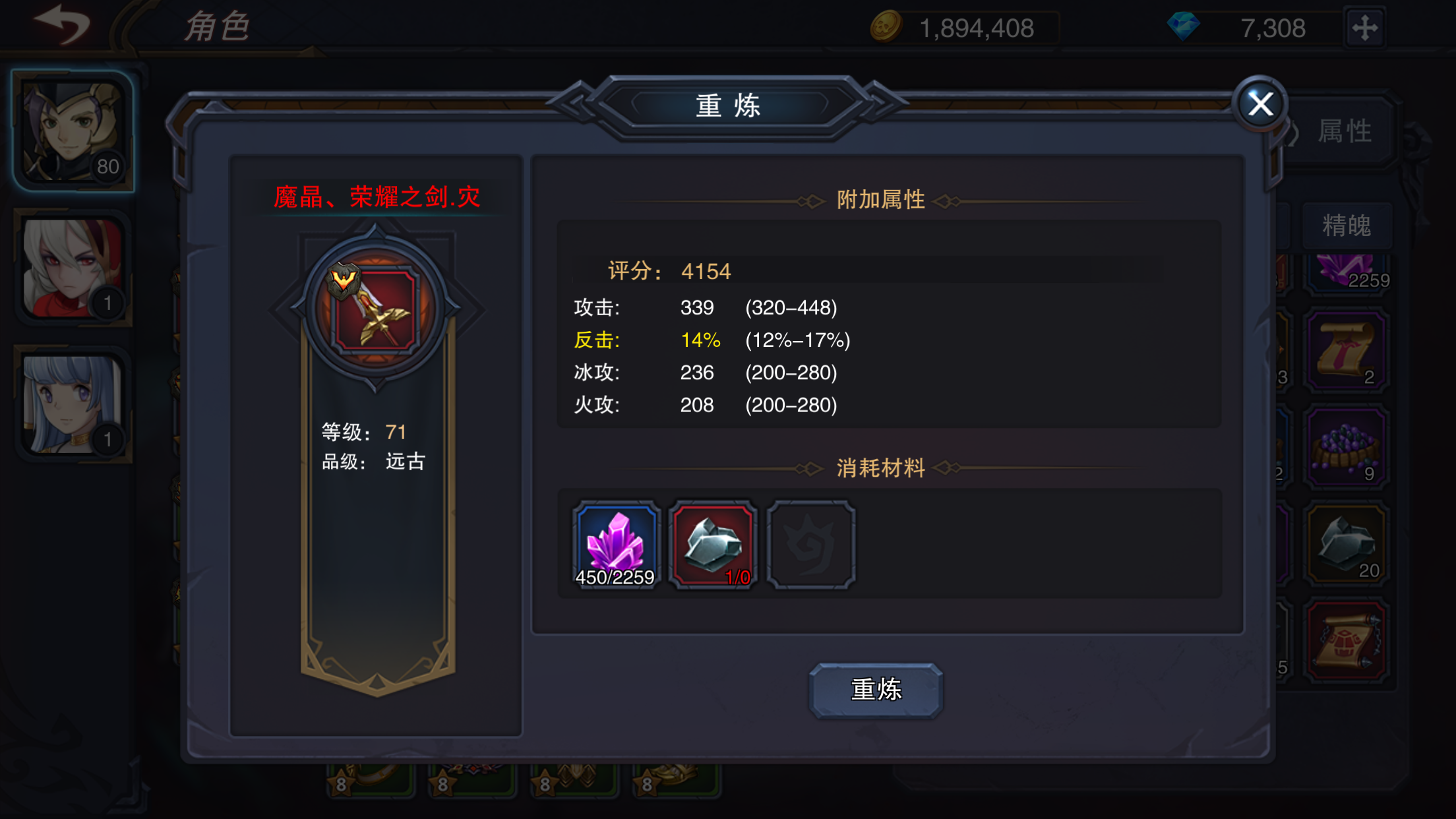Click the 重炼 reforge button
The image size is (1456, 819).
pyautogui.click(x=876, y=690)
